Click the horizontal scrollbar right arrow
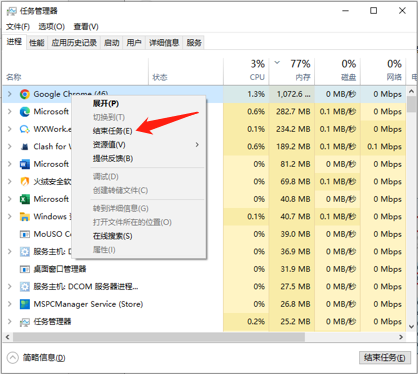Screen dimensions: 418x374 (401, 337)
